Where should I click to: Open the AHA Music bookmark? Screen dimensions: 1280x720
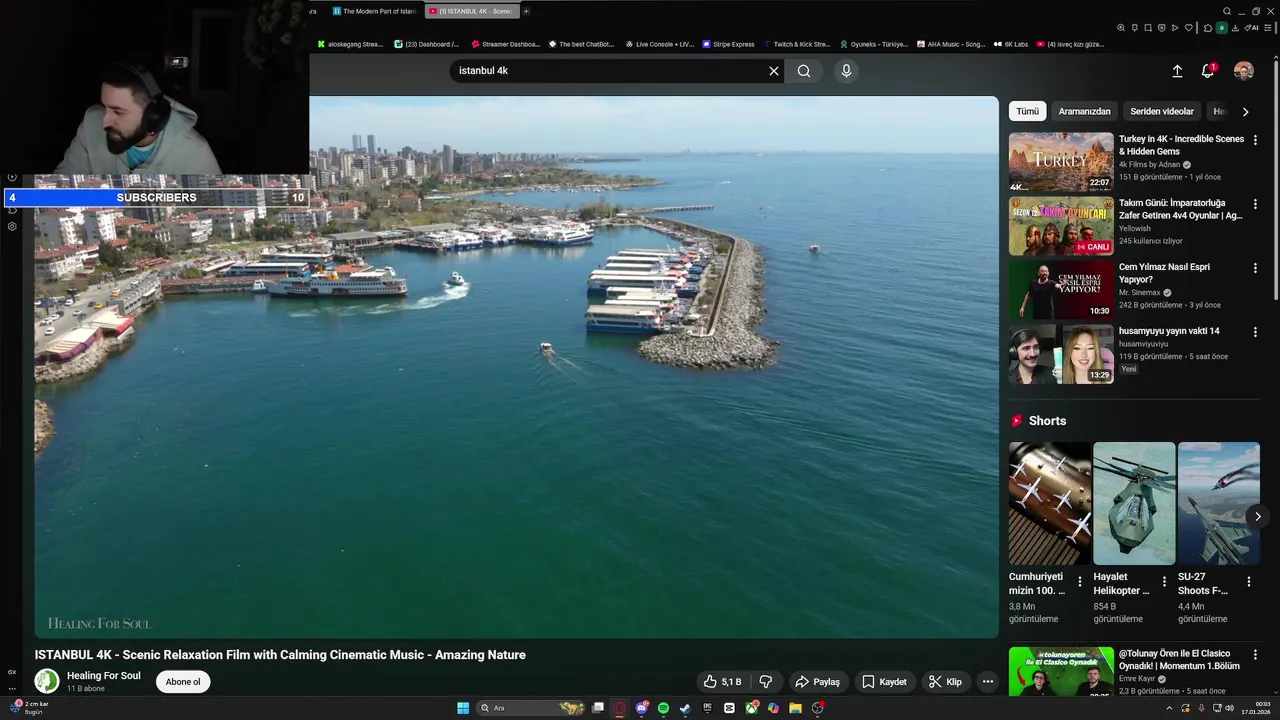tap(951, 44)
